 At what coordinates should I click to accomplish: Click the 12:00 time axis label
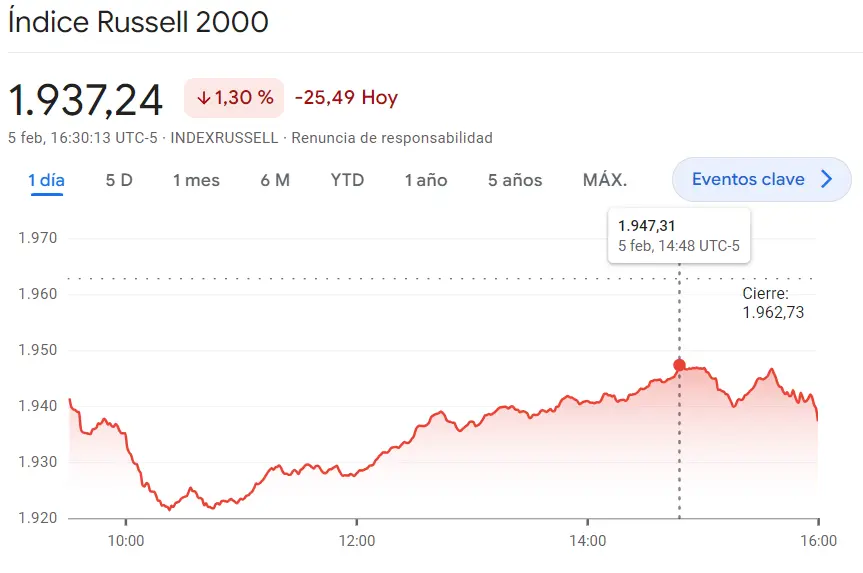pyautogui.click(x=357, y=541)
